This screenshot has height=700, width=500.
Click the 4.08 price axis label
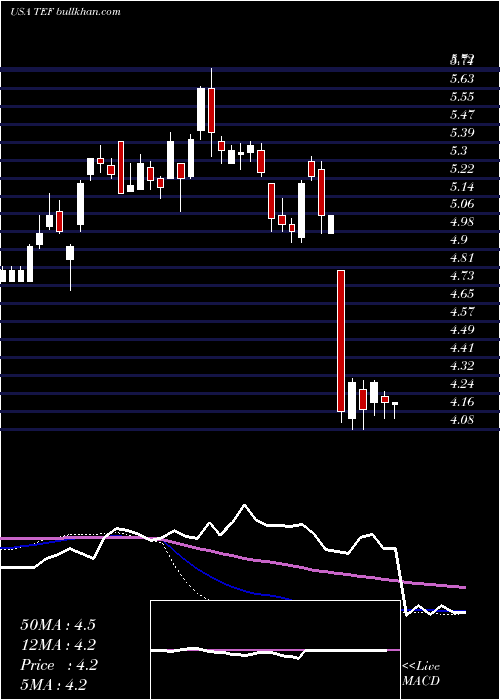(x=462, y=420)
